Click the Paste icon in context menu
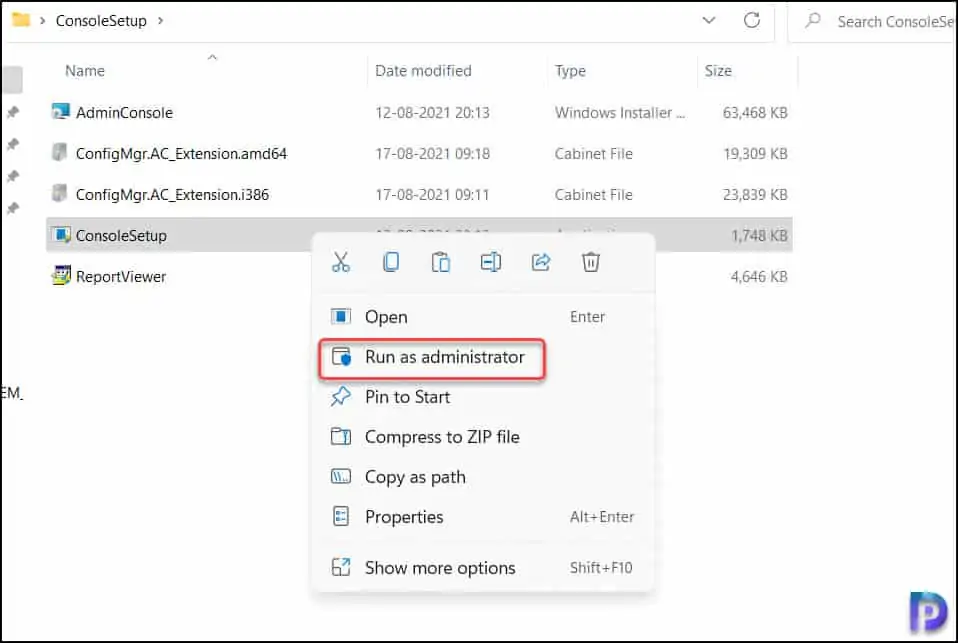The width and height of the screenshot is (958, 643). (x=441, y=262)
